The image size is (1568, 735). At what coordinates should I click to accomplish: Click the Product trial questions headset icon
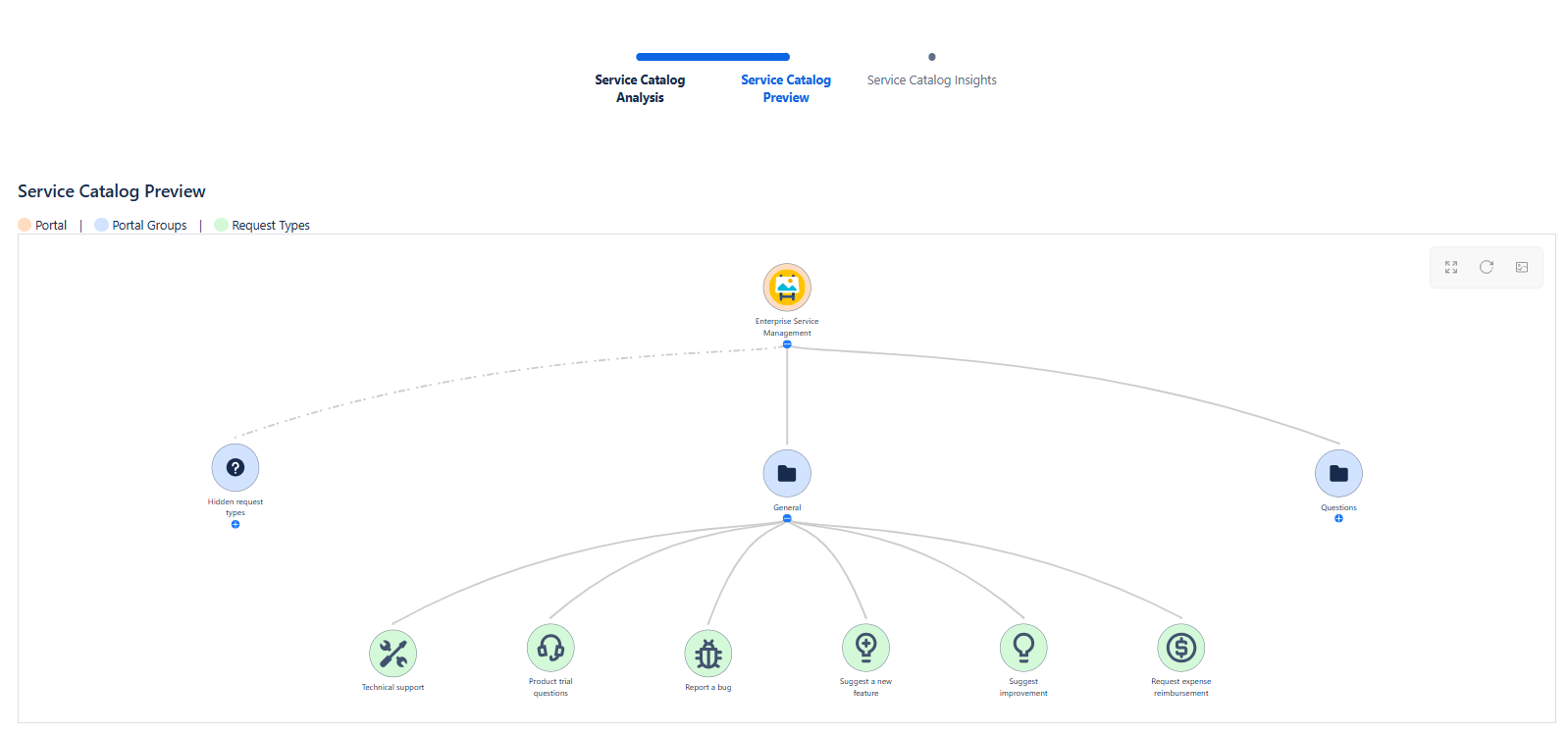tap(550, 648)
